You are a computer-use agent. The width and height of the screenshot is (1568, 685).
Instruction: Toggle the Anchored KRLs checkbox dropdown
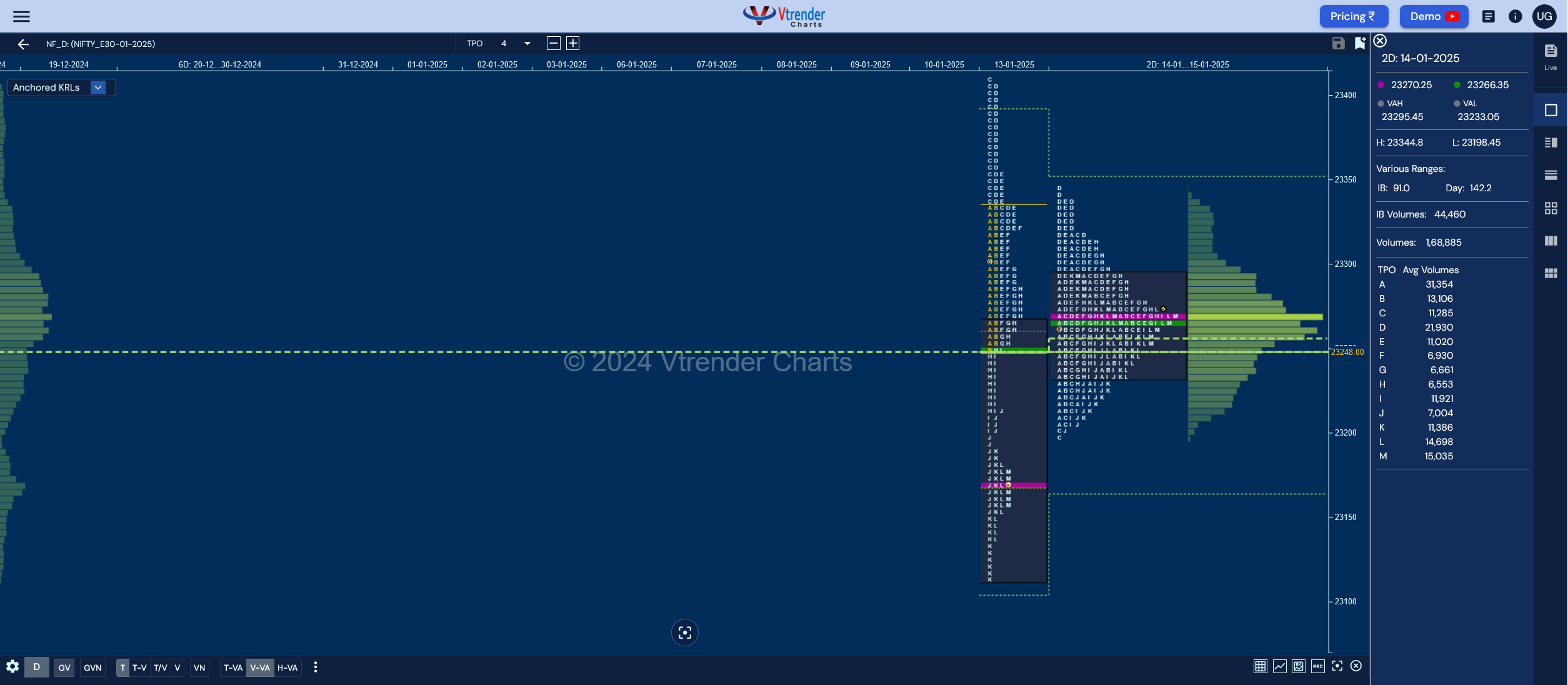pos(98,87)
